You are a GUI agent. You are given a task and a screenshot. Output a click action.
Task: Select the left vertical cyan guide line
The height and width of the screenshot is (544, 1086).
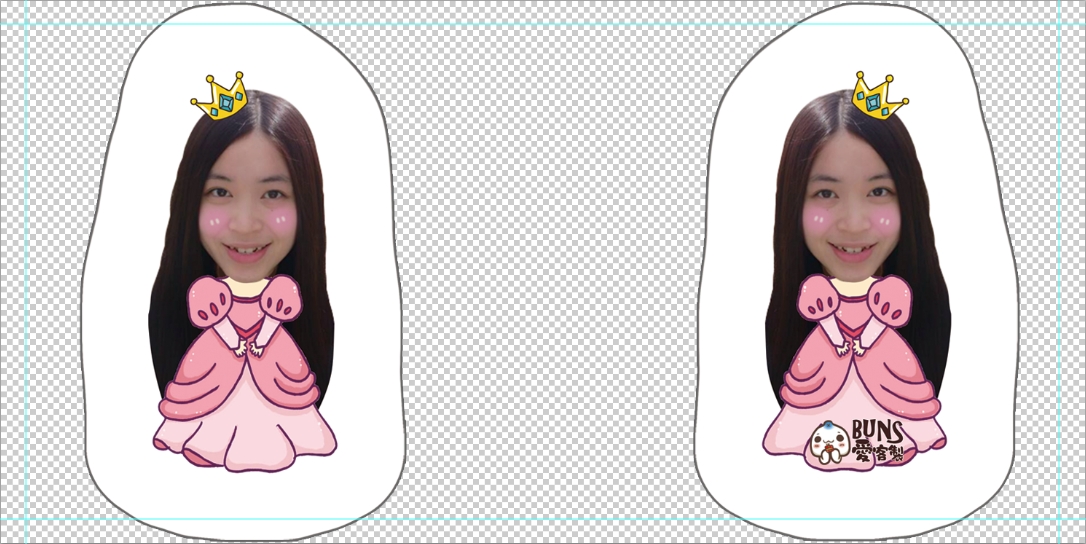(26, 270)
